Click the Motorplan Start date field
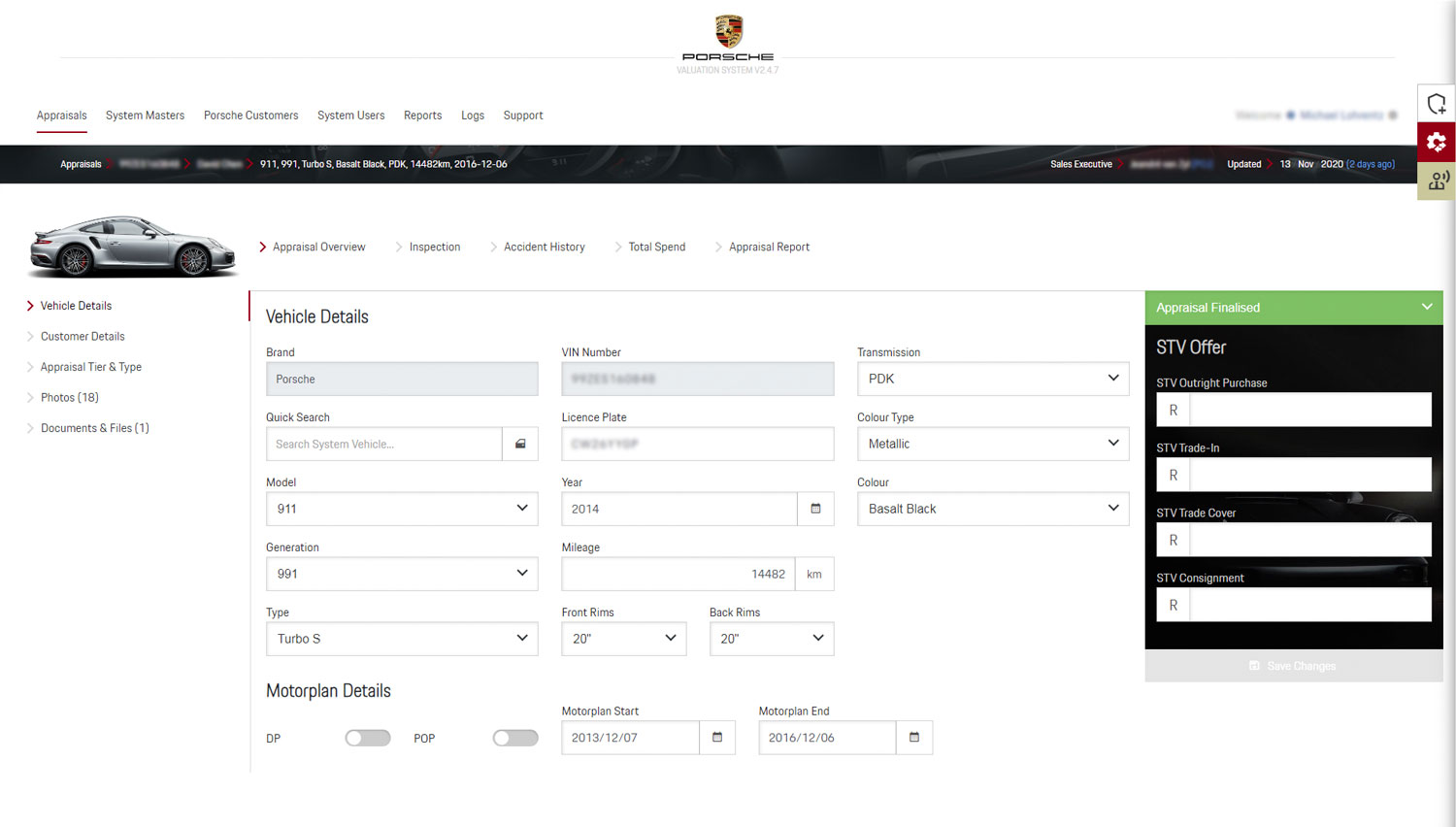1456x827 pixels. (x=630, y=738)
